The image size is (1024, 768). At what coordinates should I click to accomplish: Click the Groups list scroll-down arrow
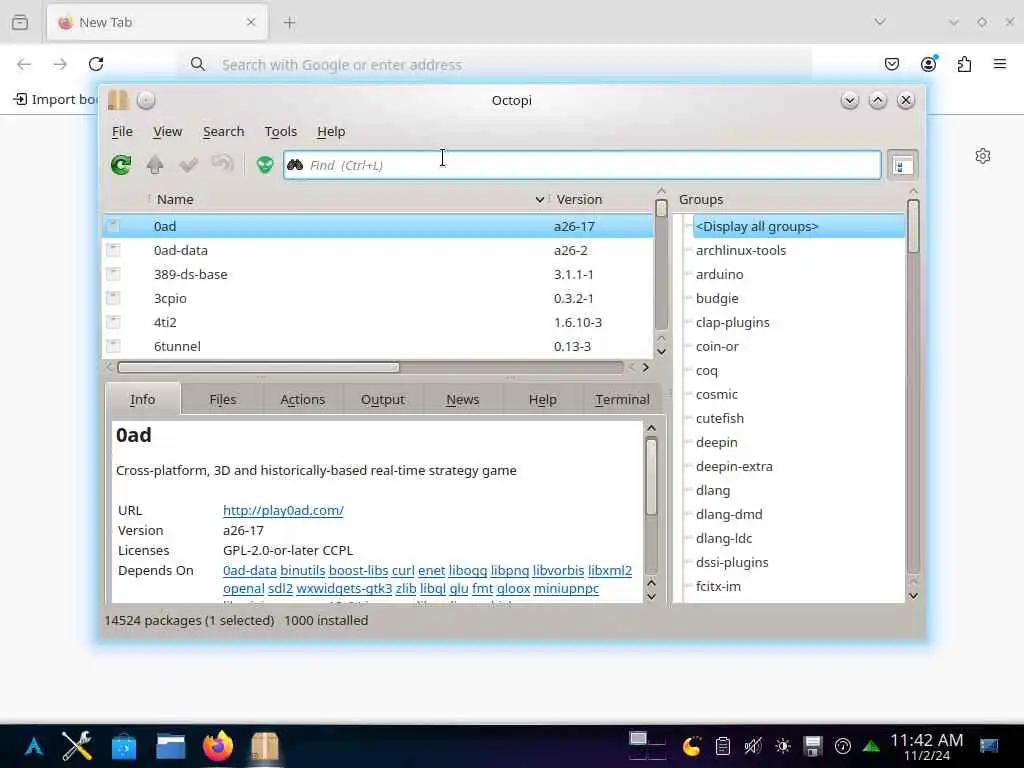[x=913, y=595]
